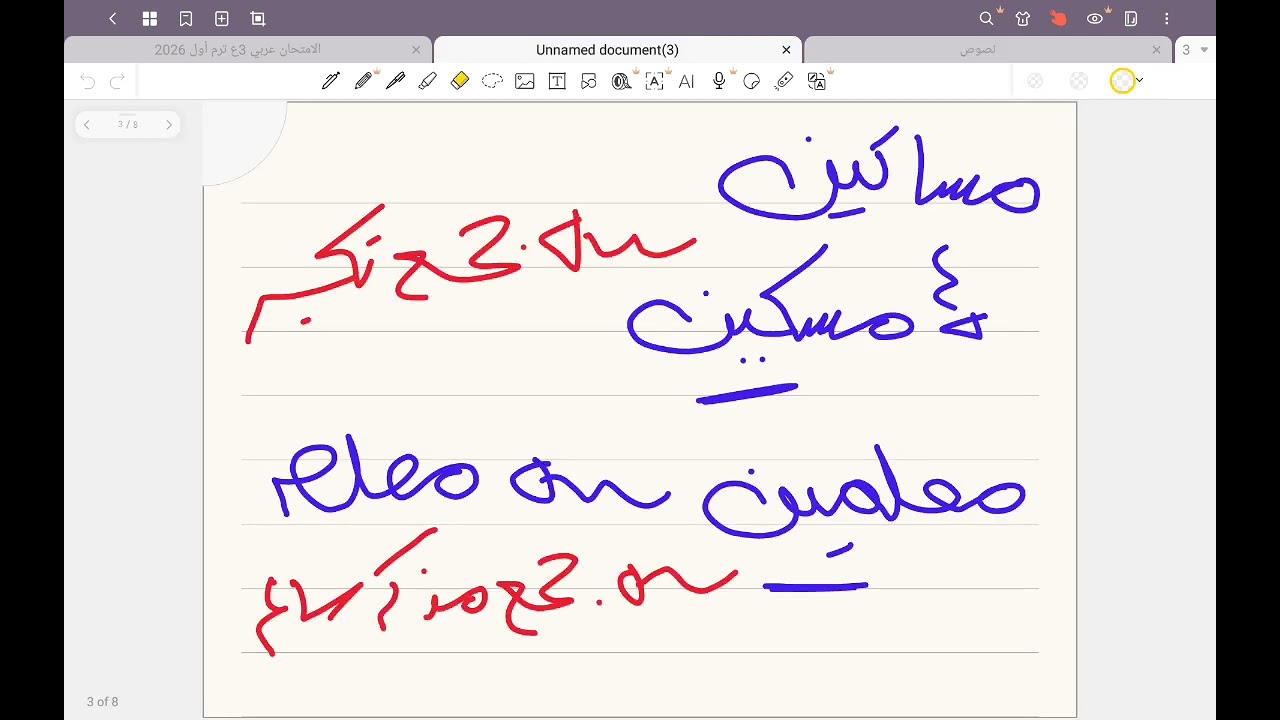Image resolution: width=1280 pixels, height=720 pixels.
Task: Select the highlighter marker tool
Action: (x=427, y=81)
